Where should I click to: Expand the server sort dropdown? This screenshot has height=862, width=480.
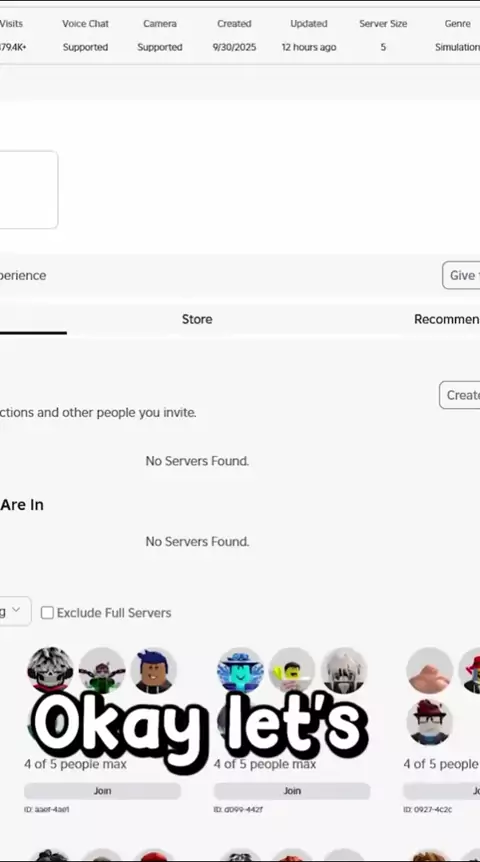click(13, 611)
